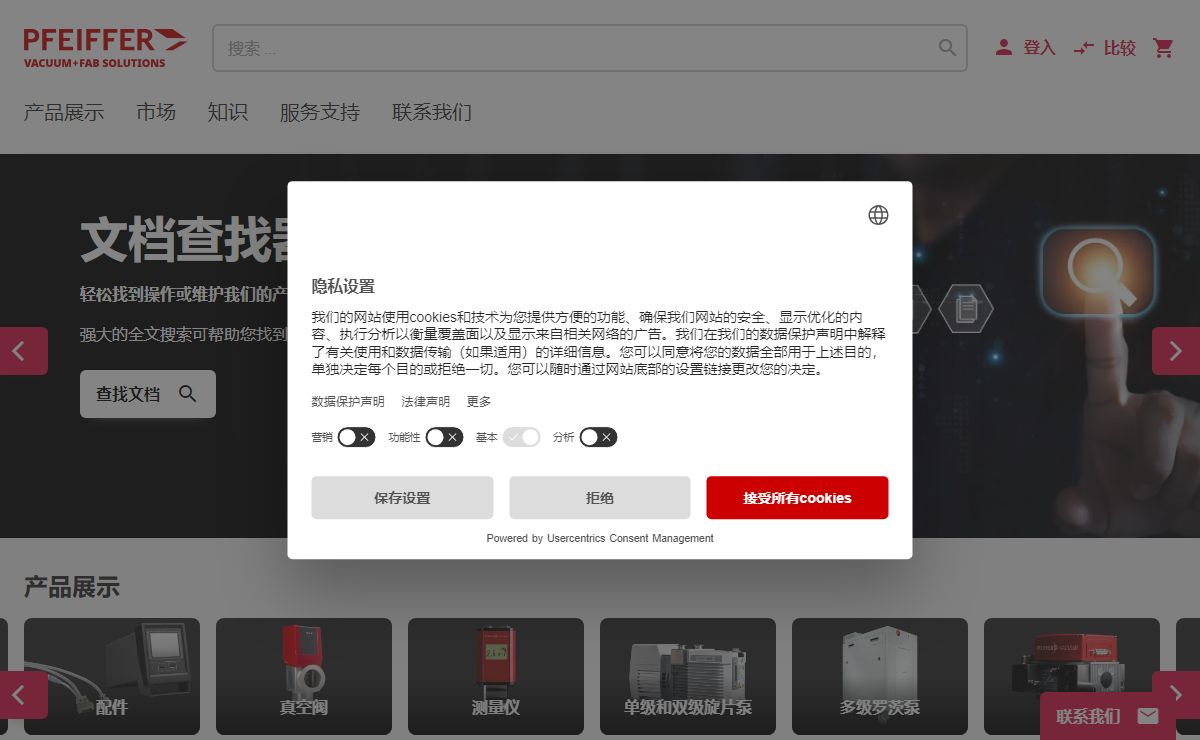Click the Pfeiffer Vacuum logo

(105, 47)
